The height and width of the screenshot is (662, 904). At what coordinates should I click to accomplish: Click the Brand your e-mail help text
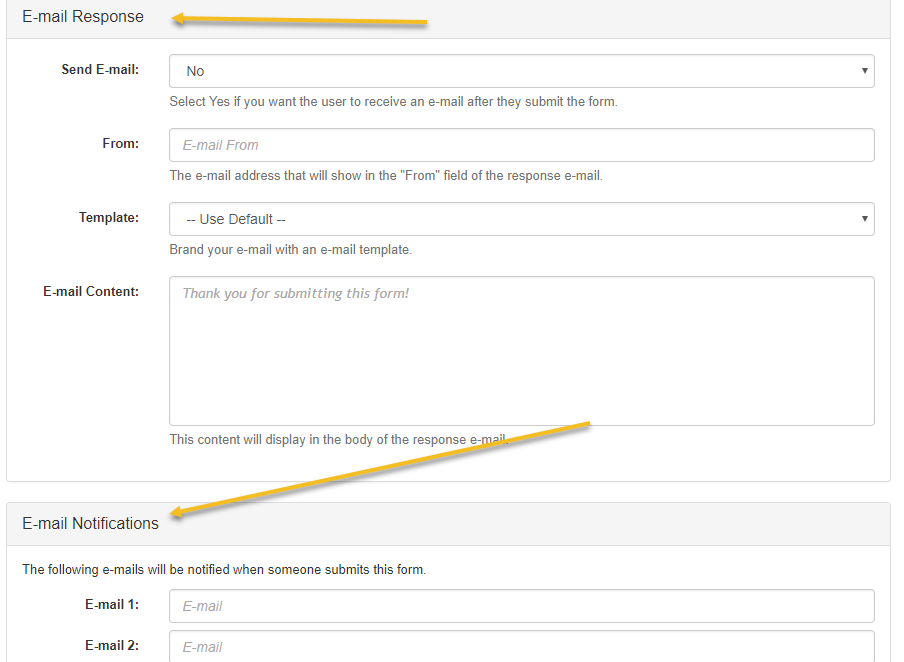[291, 250]
